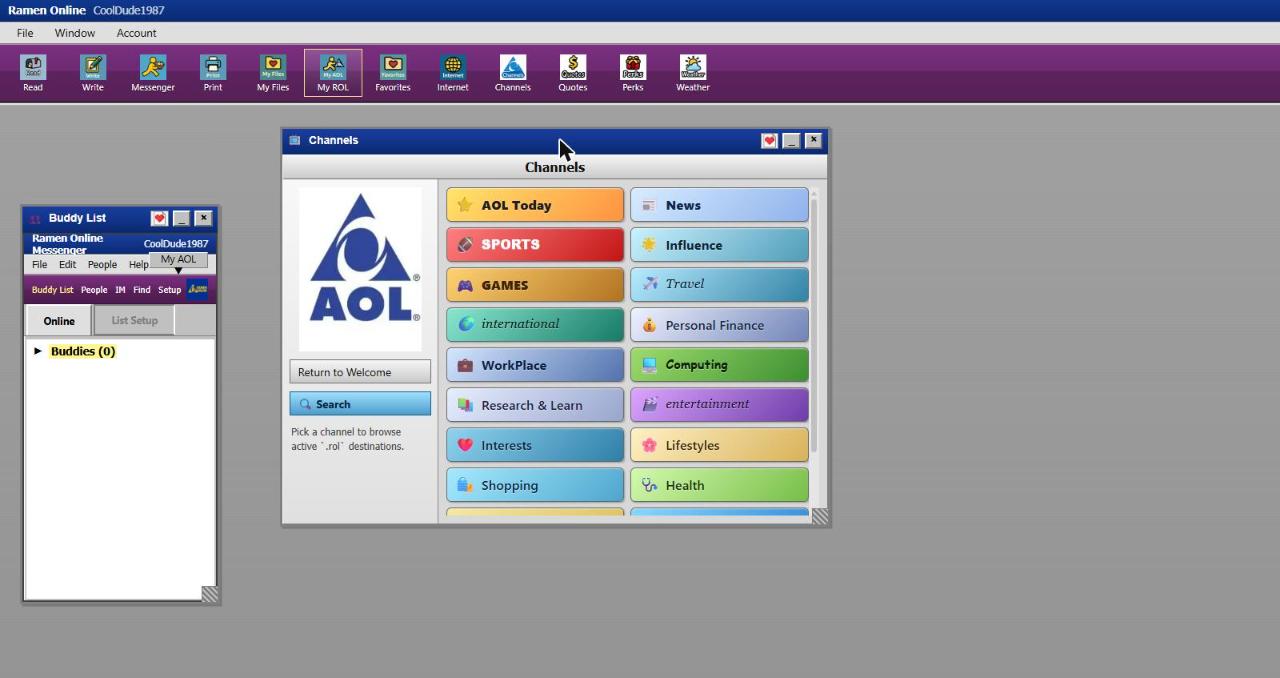Switch to the List Setup tab
Screen dimensions: 1280x678
134,321
